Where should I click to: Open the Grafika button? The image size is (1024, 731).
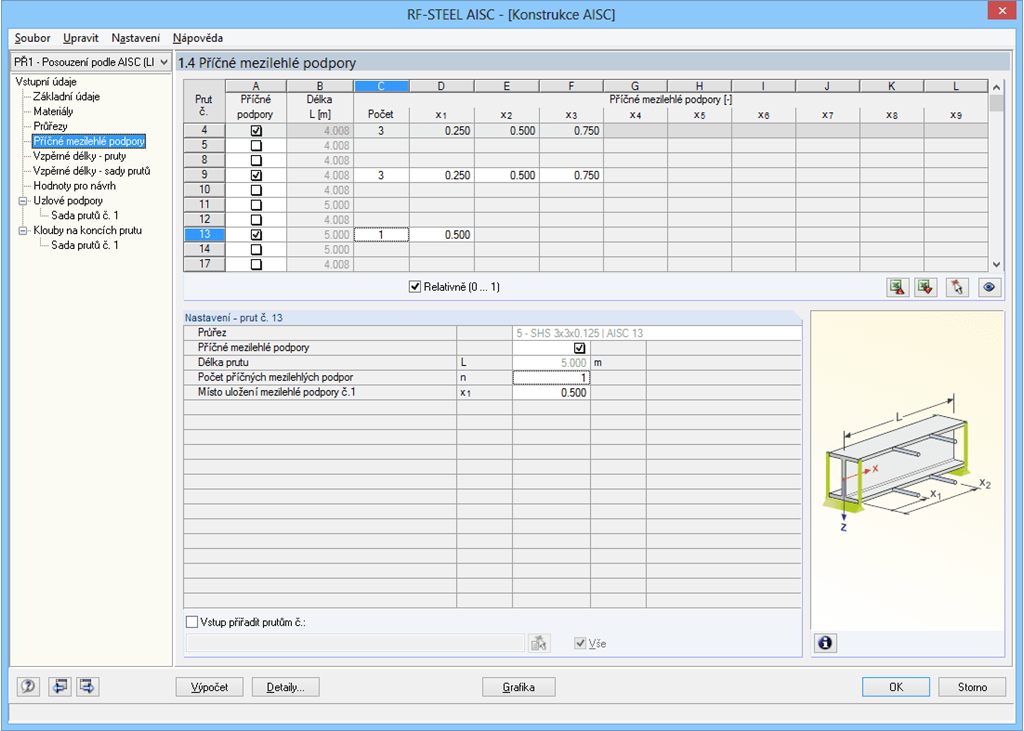[519, 687]
